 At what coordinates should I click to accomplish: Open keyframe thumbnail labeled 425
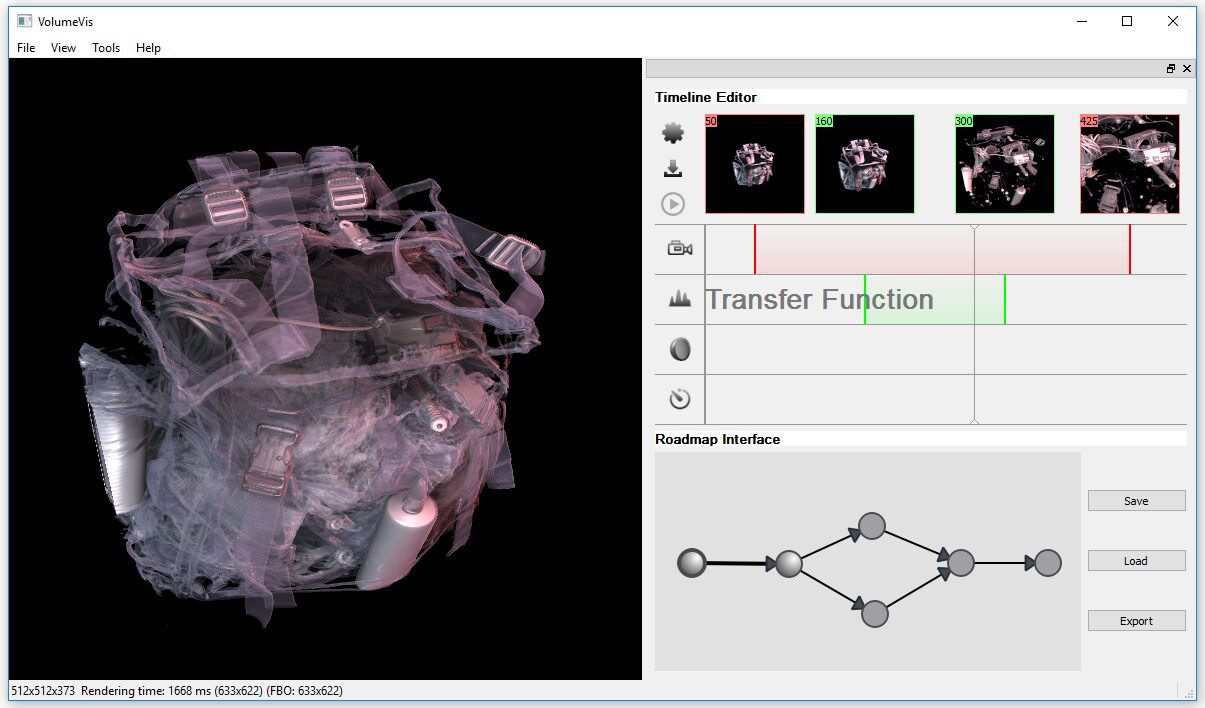1130,164
